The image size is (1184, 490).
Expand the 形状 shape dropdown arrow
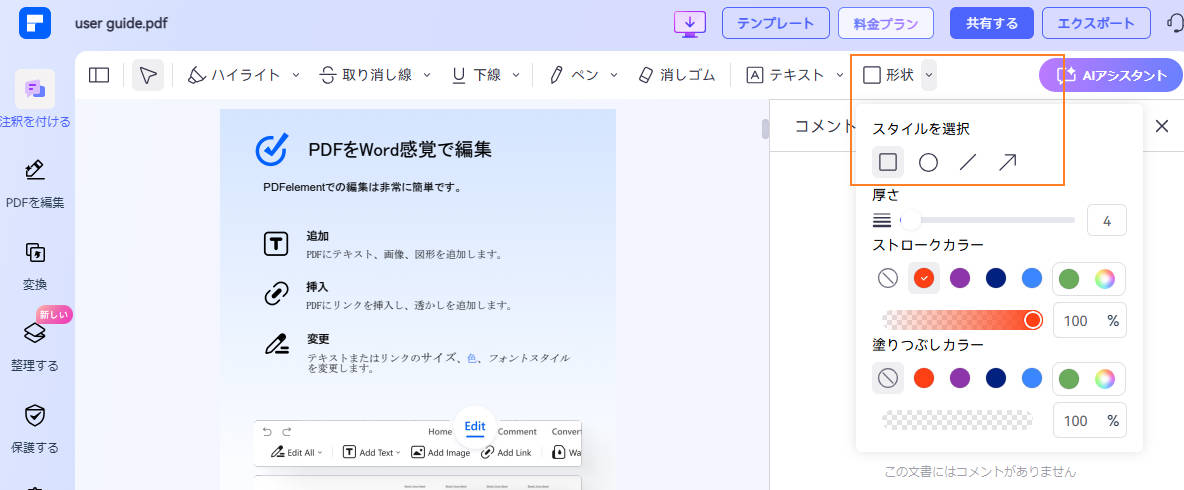(929, 75)
